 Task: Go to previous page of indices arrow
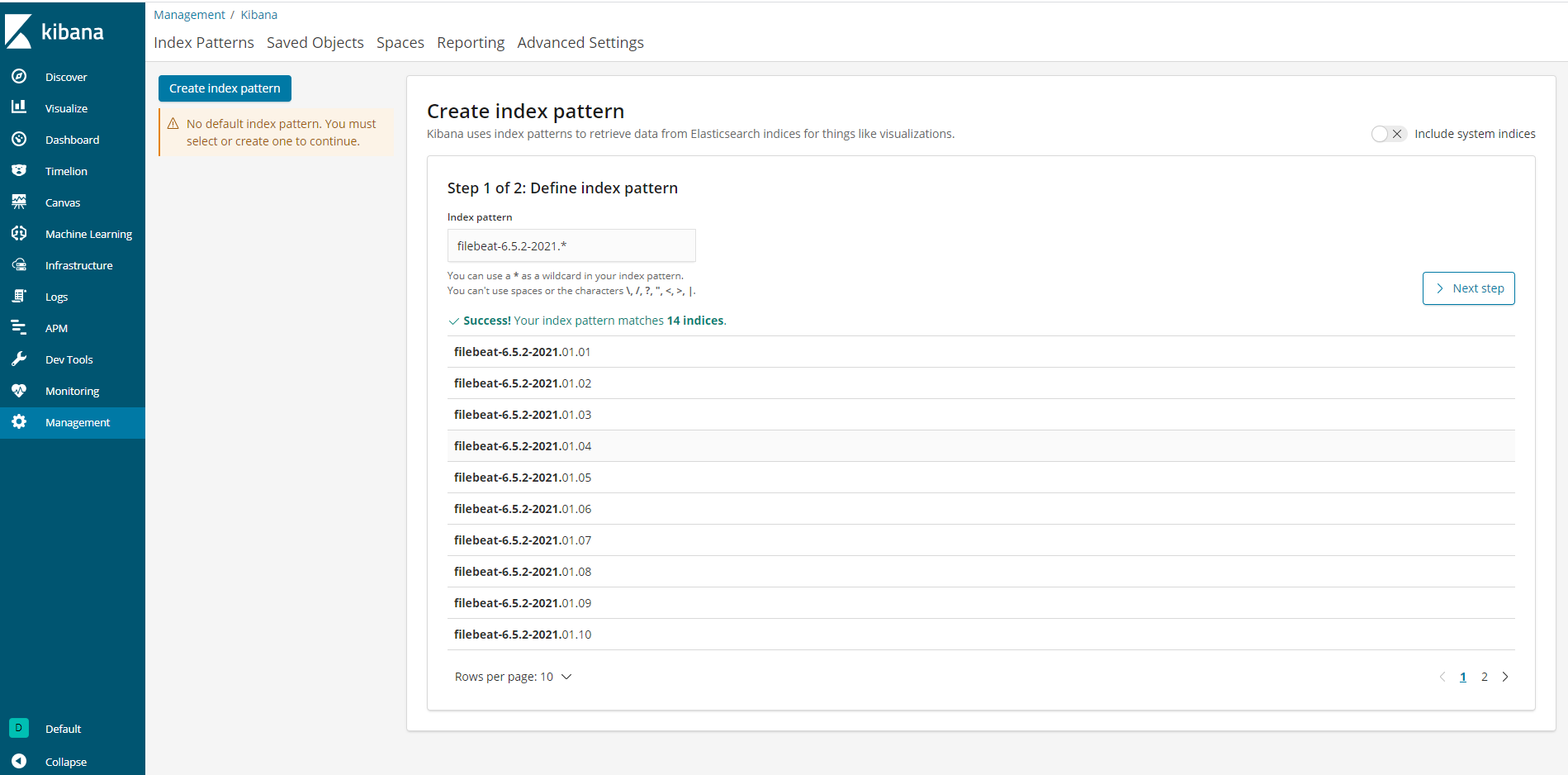[1442, 677]
